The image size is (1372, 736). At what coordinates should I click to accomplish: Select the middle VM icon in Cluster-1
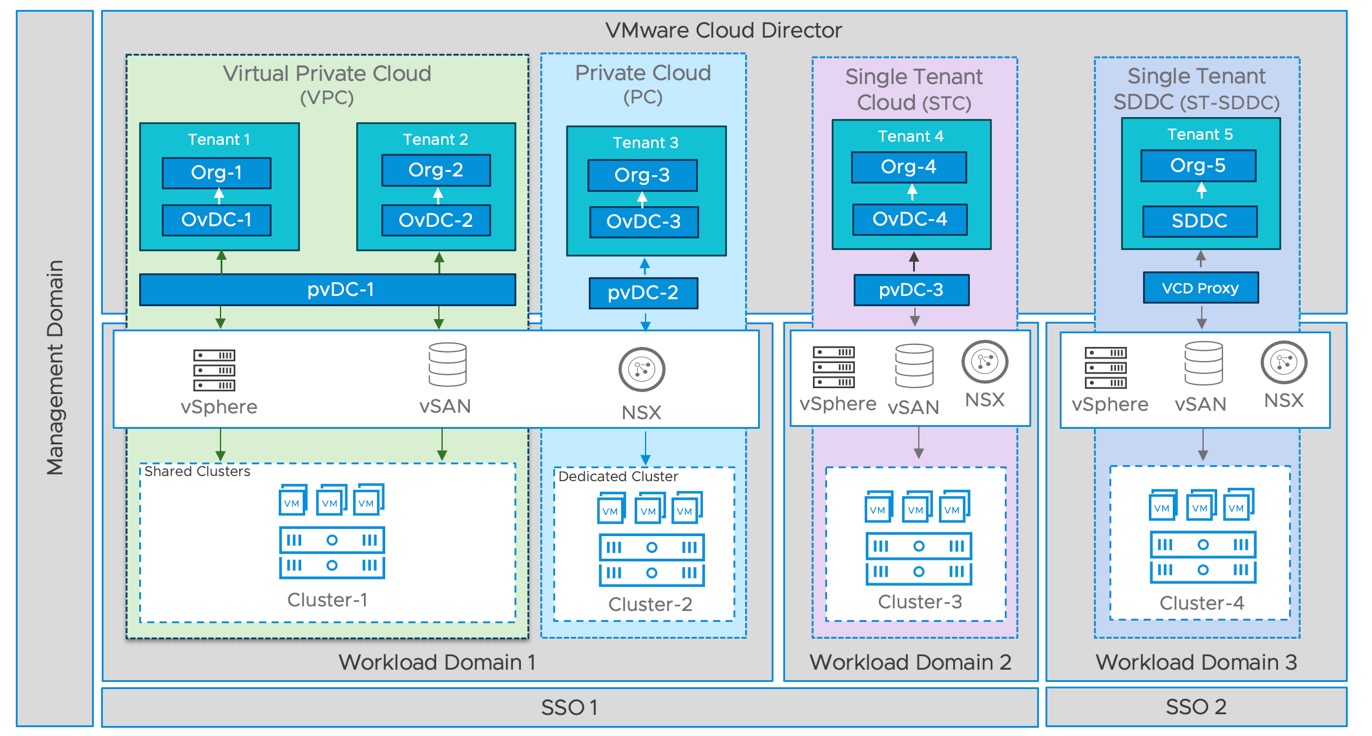[x=332, y=501]
